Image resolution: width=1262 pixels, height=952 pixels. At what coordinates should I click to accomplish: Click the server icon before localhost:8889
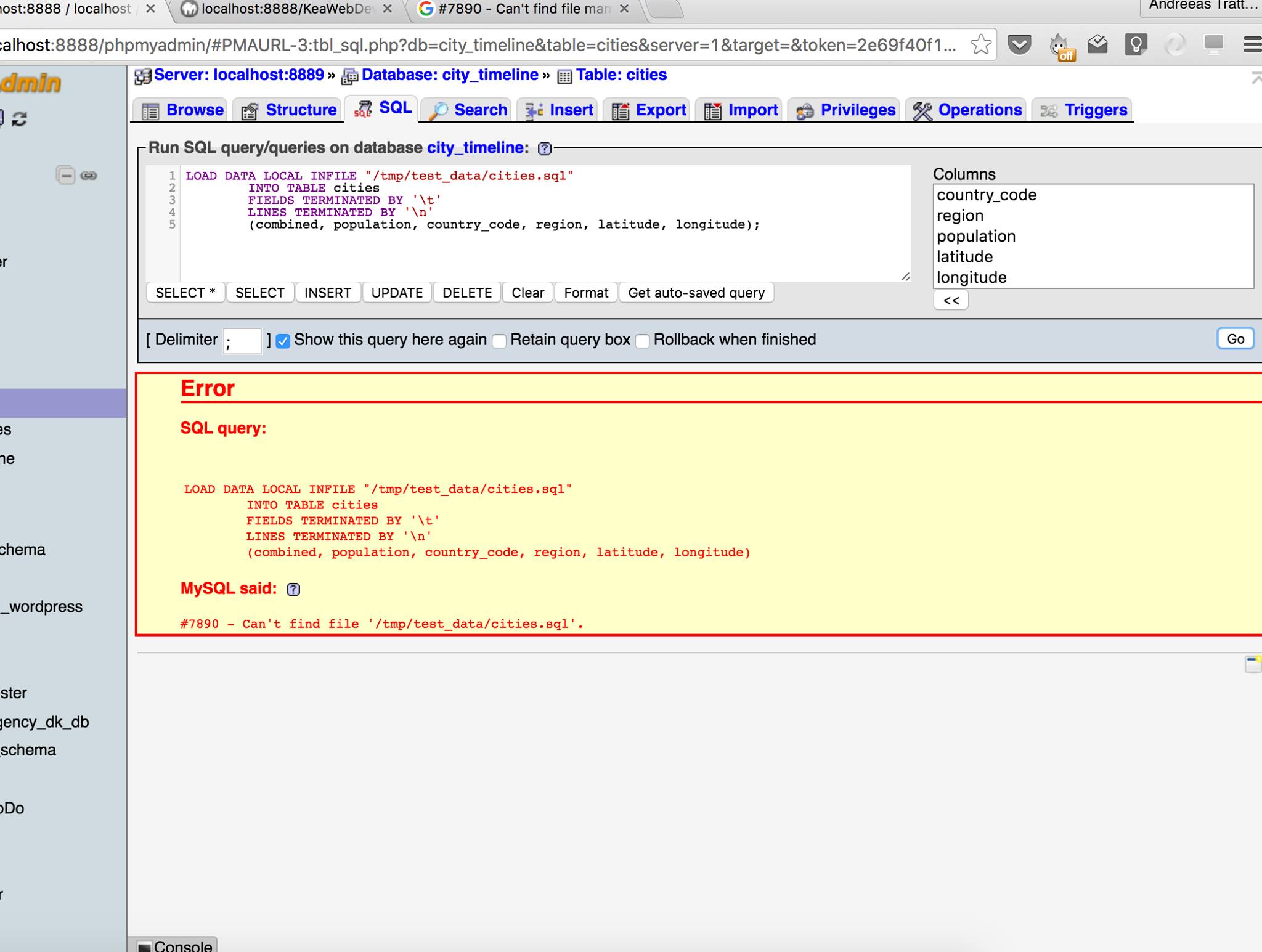(x=142, y=75)
